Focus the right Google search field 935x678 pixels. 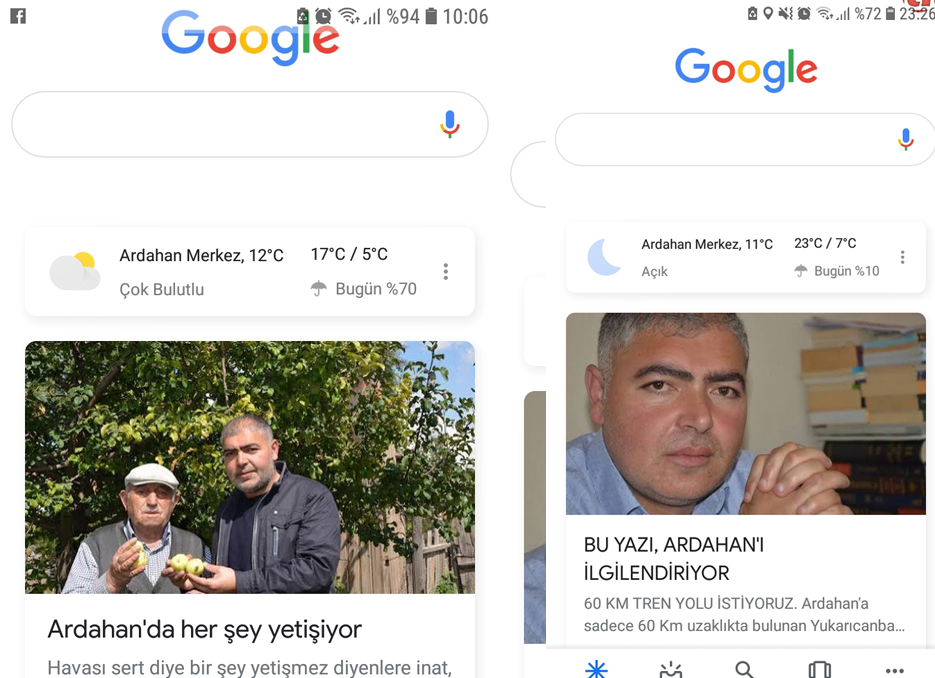[745, 140]
